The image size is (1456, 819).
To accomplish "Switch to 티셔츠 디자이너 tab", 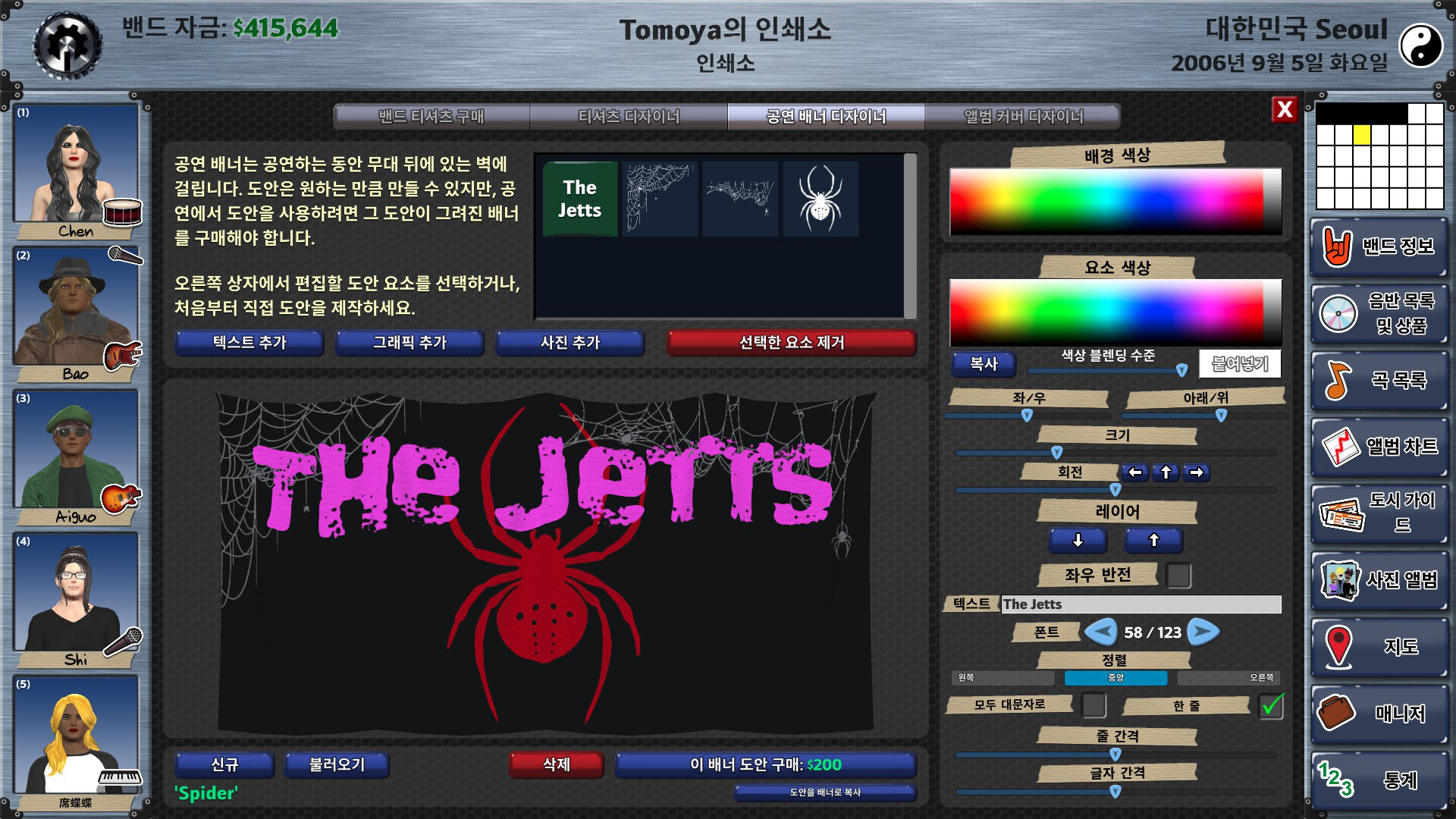I will tap(629, 117).
